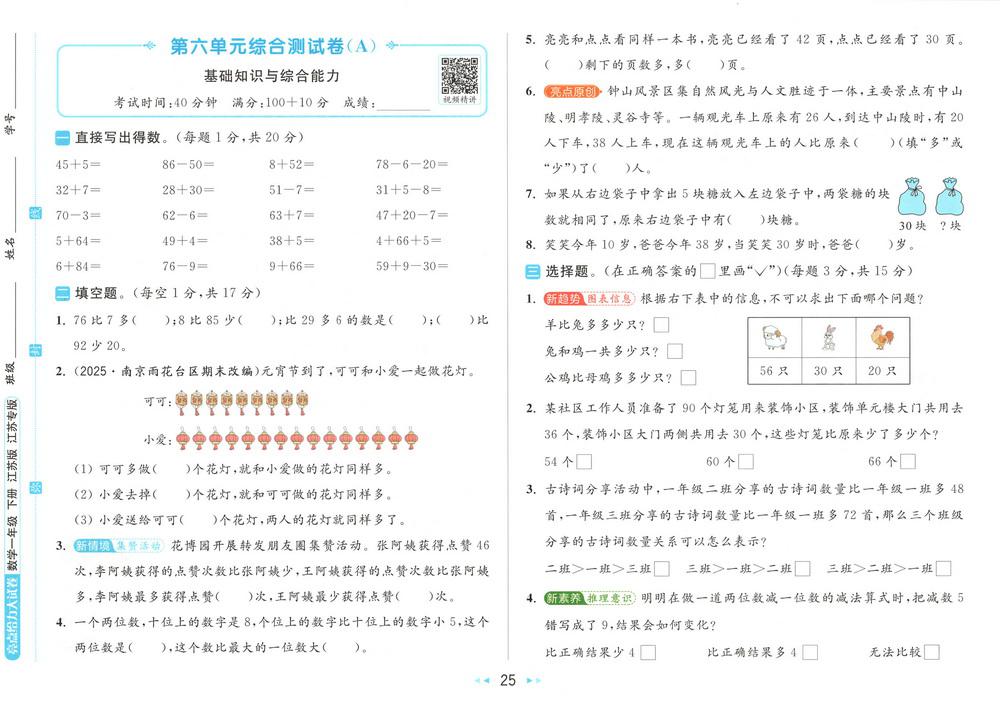Check the 60 个 answer box
1000x707 pixels.
(x=746, y=461)
